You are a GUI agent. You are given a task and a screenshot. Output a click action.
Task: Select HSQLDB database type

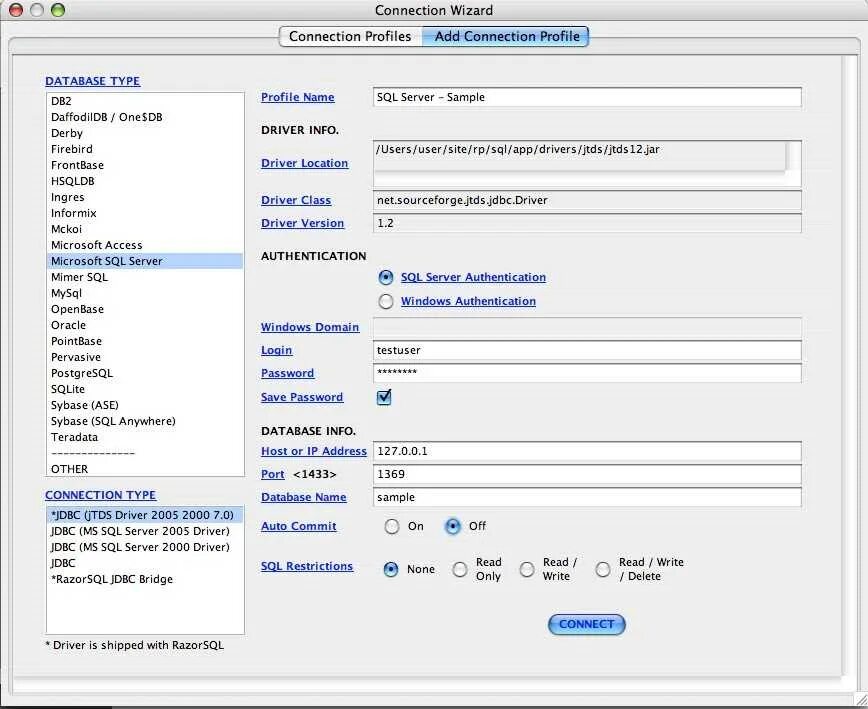[145, 182]
